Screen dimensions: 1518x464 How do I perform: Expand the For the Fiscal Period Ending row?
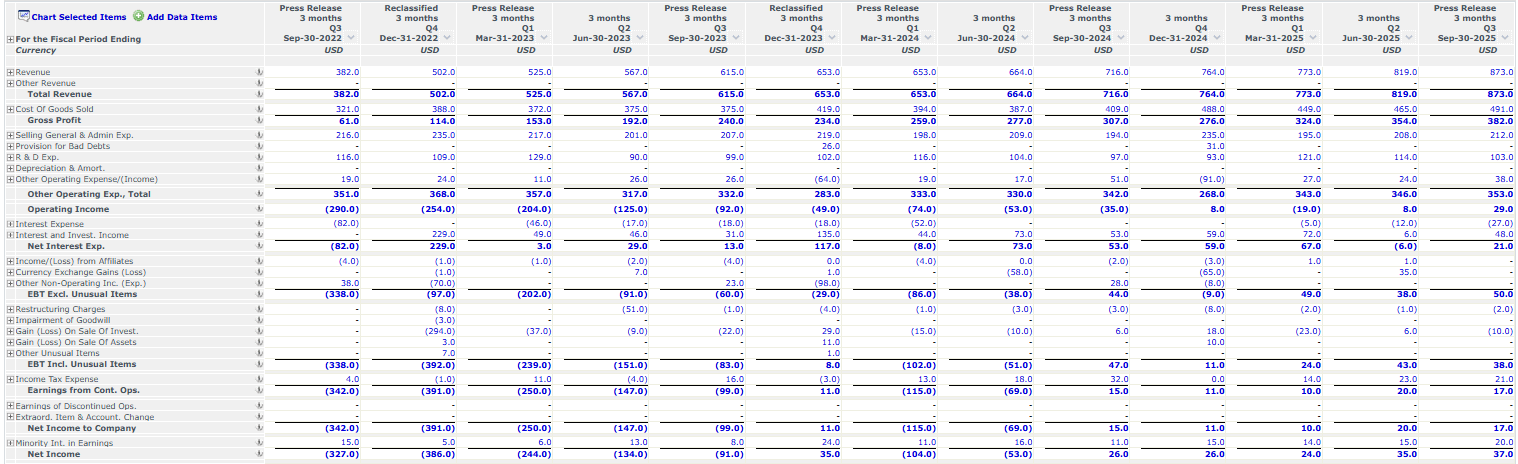10,39
